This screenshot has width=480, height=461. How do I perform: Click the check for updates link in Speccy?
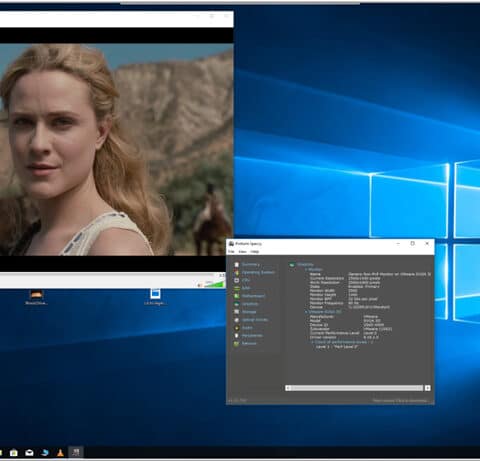pos(400,400)
